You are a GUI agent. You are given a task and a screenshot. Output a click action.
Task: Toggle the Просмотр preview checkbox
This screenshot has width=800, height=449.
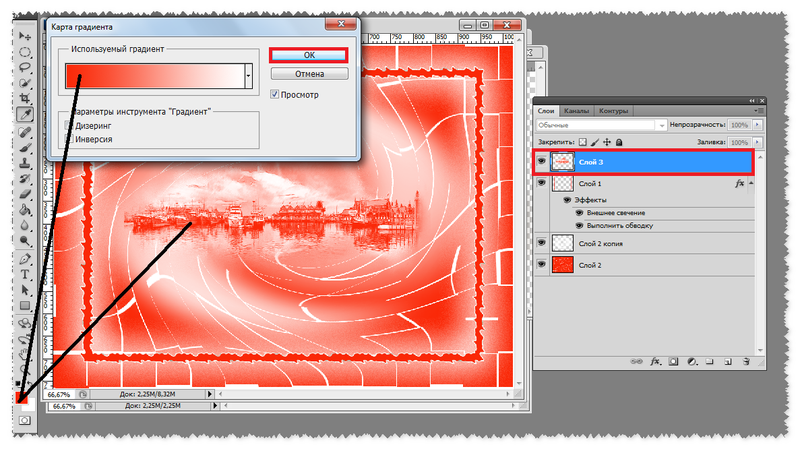click(x=274, y=94)
